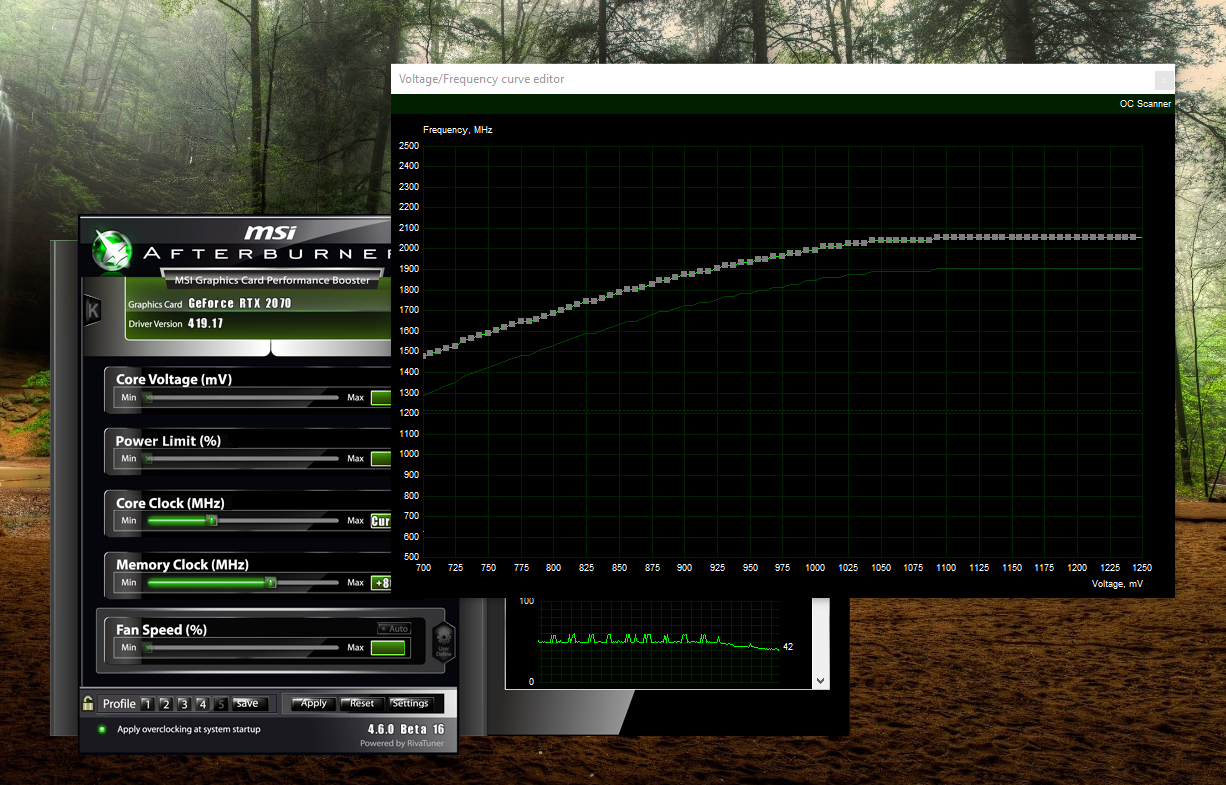
Task: Click the Powered by RivaTuner text
Action: tap(402, 744)
